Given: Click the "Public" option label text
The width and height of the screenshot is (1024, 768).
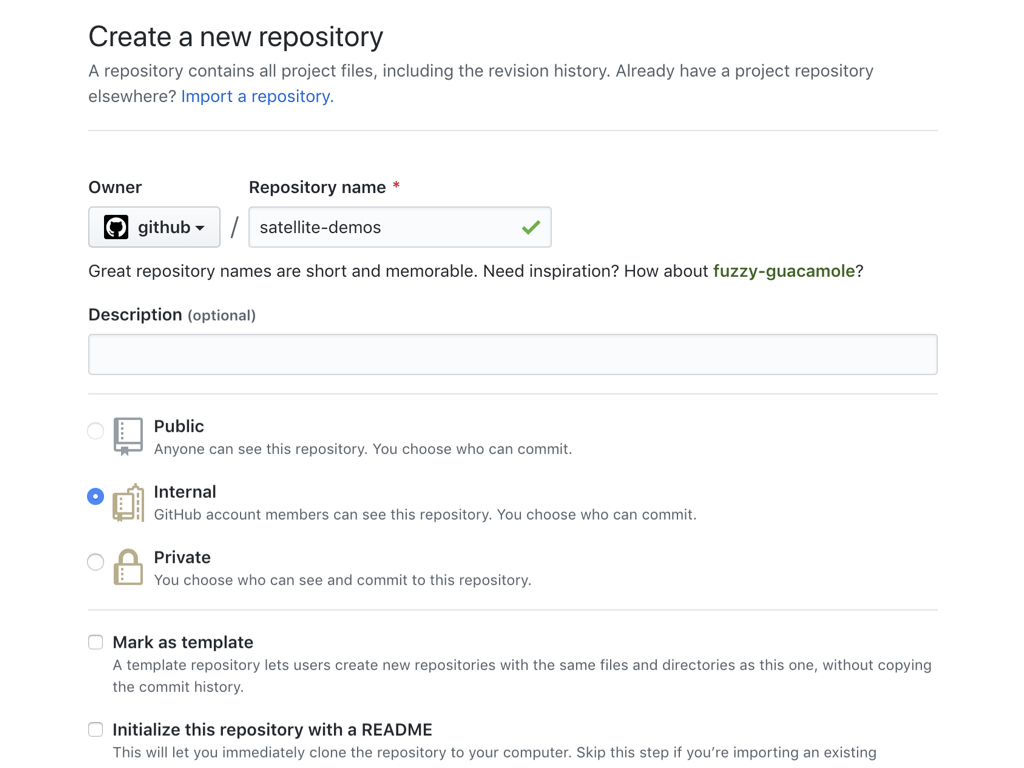Looking at the screenshot, I should pyautogui.click(x=179, y=426).
